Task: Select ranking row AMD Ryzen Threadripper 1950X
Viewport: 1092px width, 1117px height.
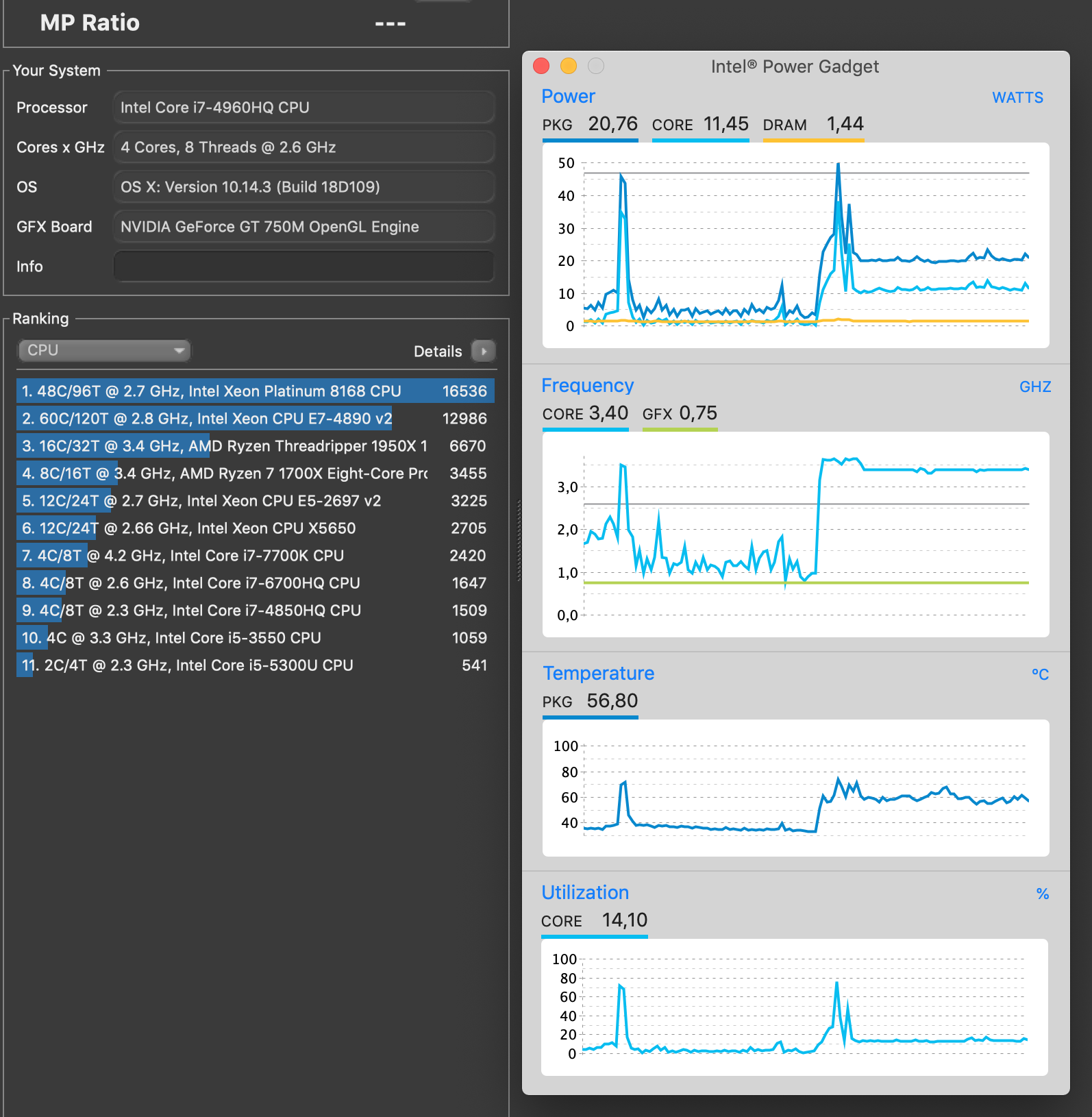Action: coord(256,445)
